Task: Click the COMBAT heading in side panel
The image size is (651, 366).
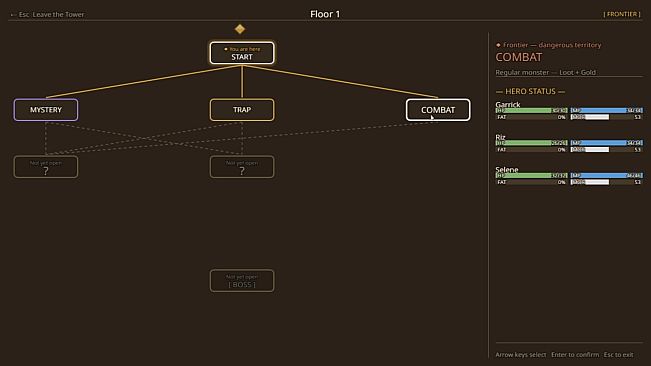Action: point(519,57)
